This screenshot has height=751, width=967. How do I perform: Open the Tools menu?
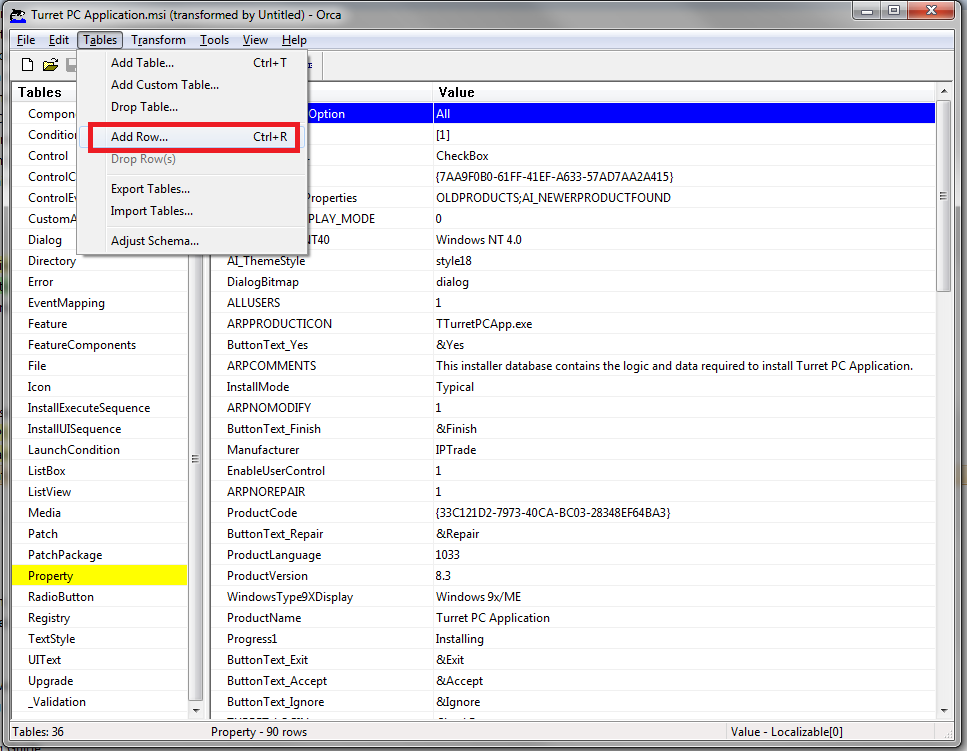(x=214, y=40)
